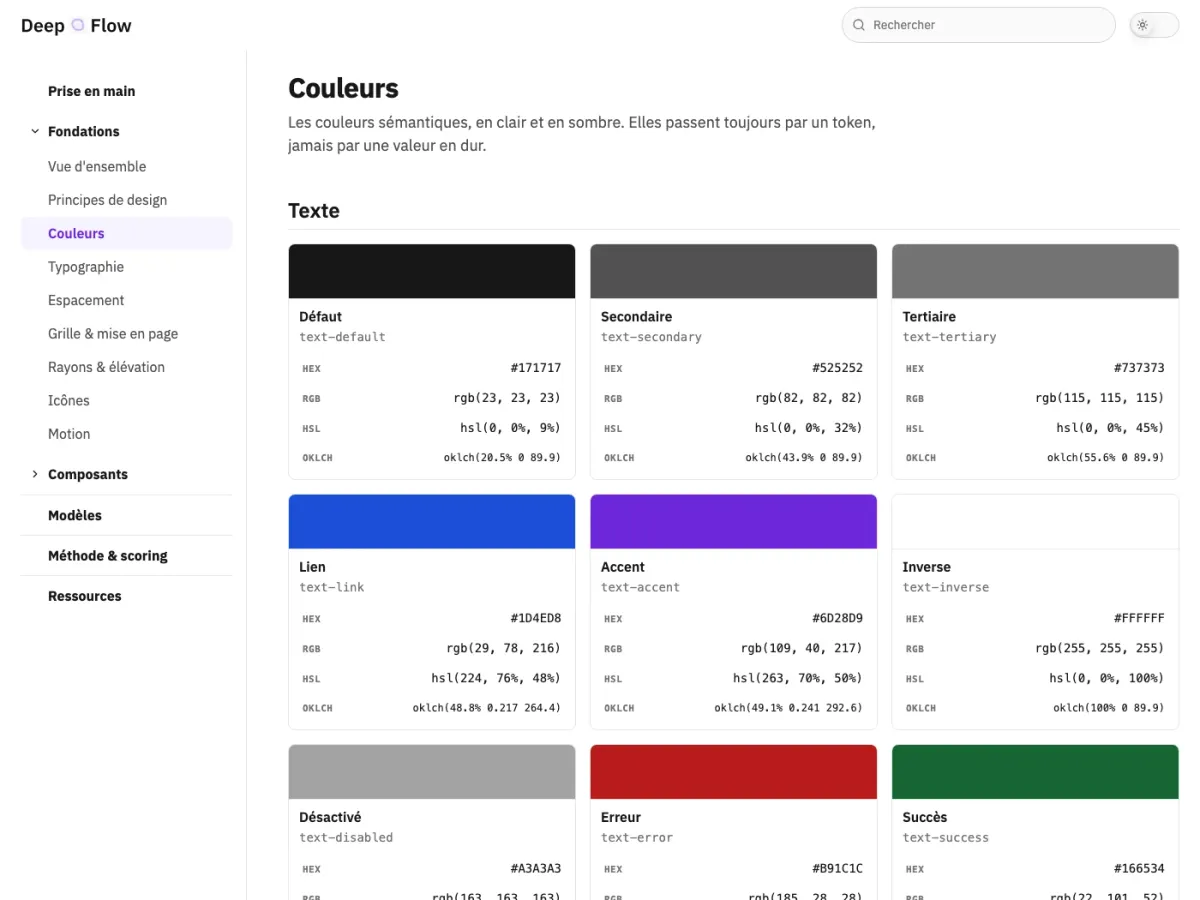Click the text-success token name
The image size is (1200, 900).
click(946, 837)
